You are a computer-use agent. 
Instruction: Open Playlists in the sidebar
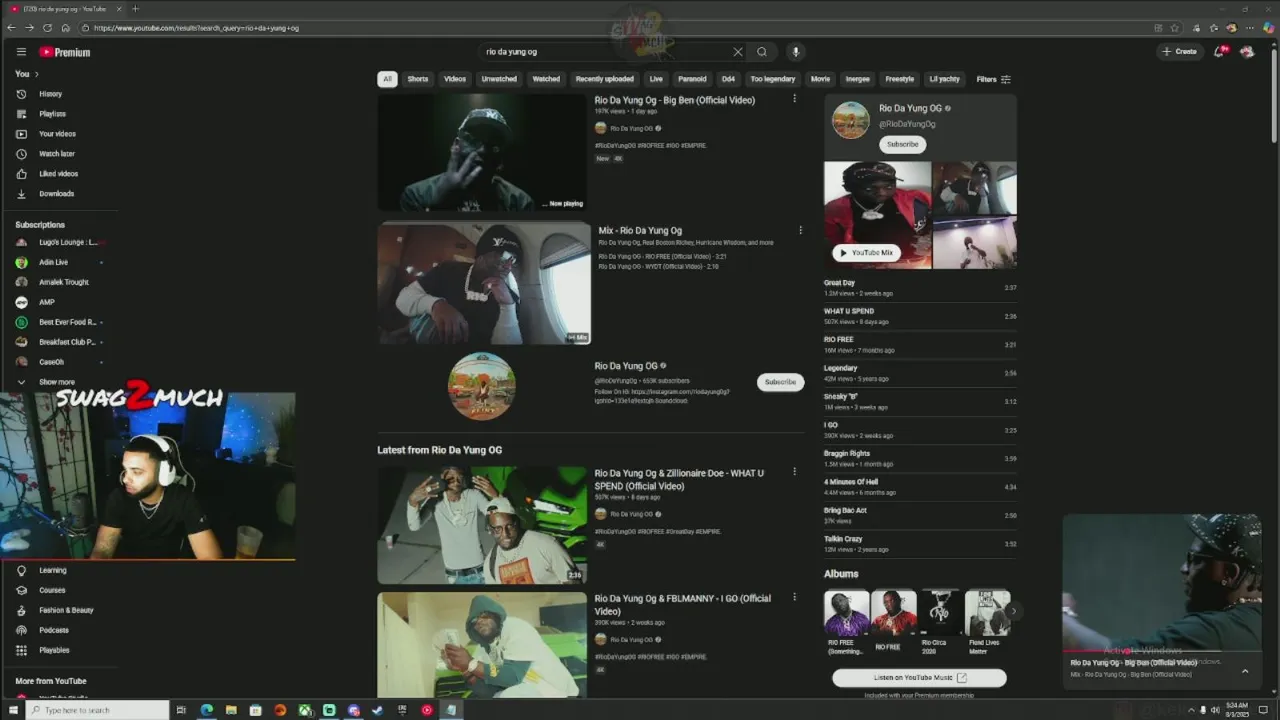[52, 114]
